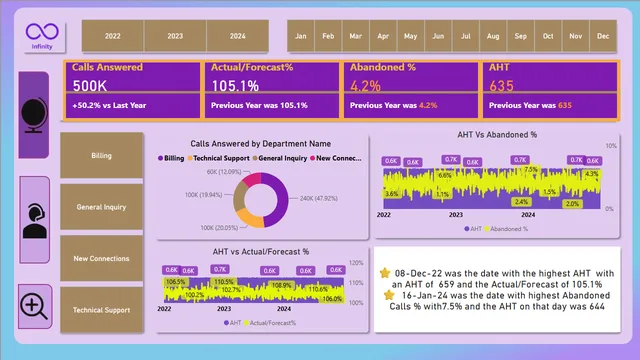Click the 240K (47.92%) data label
This screenshot has width=640, height=360.
click(x=319, y=198)
